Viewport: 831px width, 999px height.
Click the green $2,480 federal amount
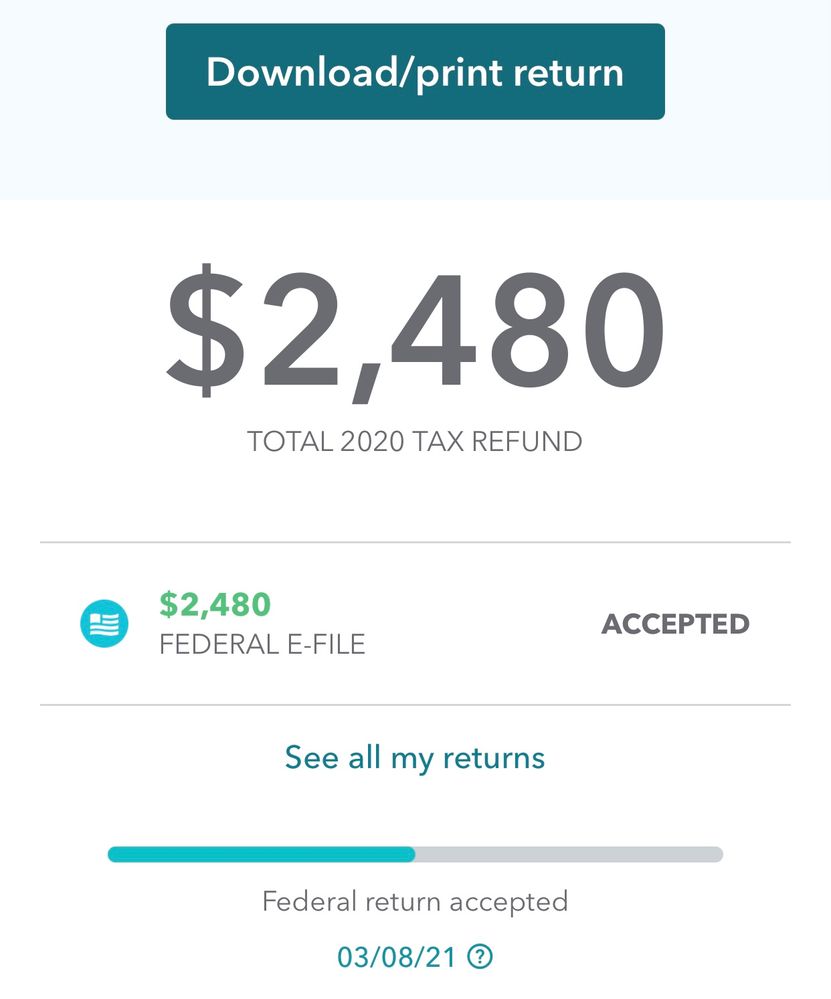coord(215,604)
